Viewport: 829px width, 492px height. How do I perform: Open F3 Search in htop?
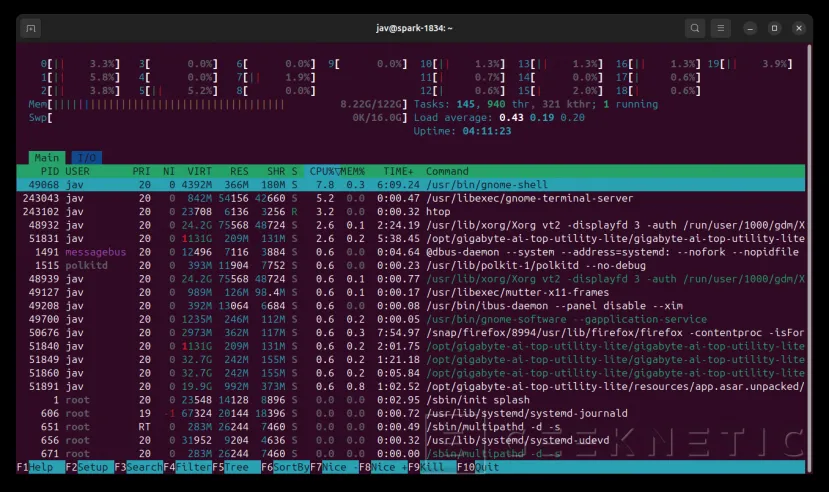[x=139, y=467]
